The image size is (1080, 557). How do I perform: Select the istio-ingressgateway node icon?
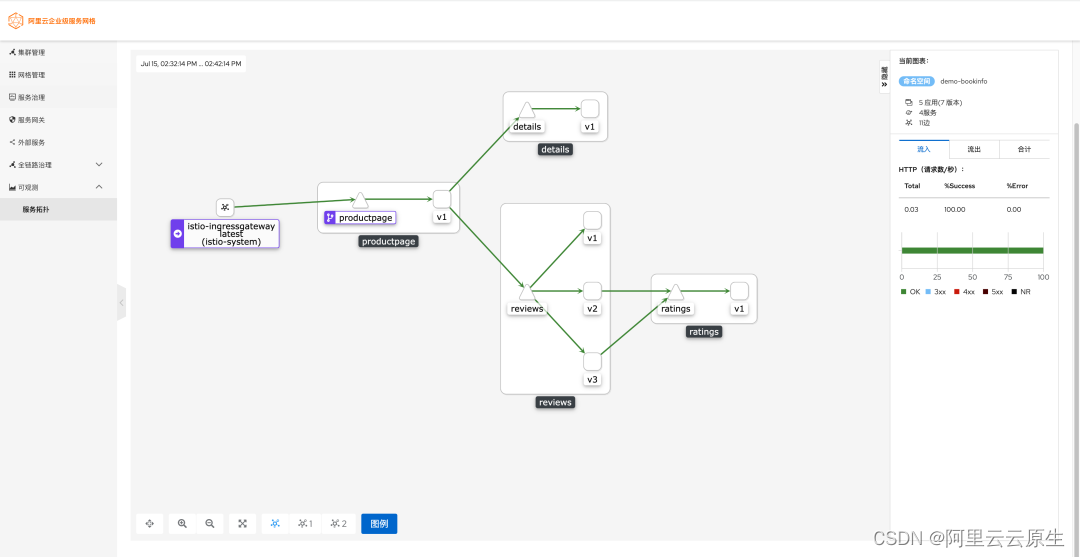[225, 207]
